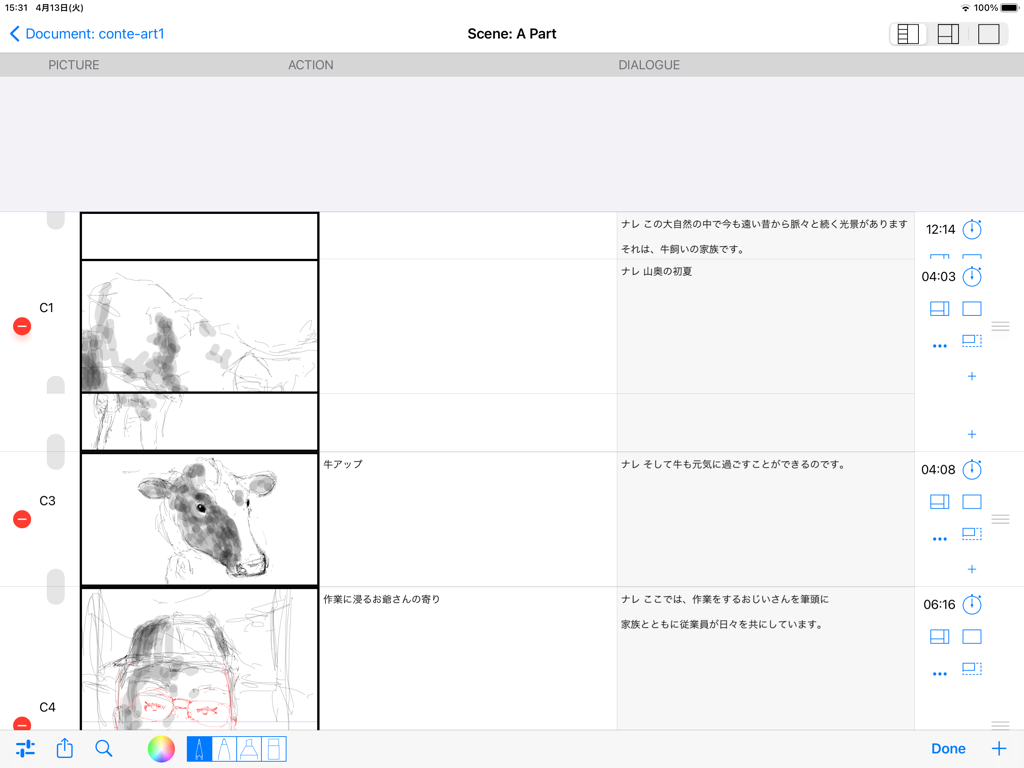Image resolution: width=1024 pixels, height=768 pixels.
Task: Tap the split-frame icon beside cut C4 timing
Action: [939, 636]
